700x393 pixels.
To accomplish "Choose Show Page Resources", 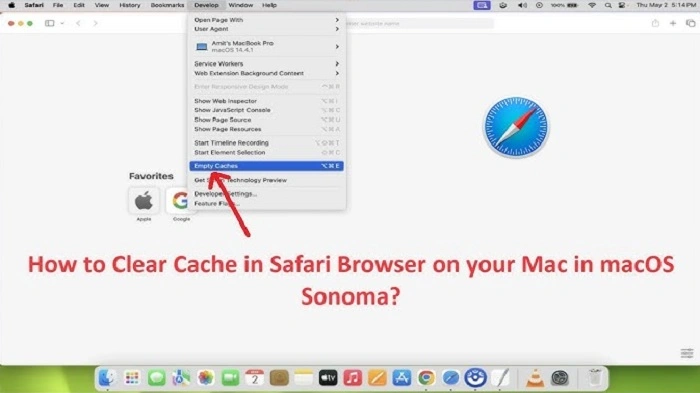I will [267, 129].
